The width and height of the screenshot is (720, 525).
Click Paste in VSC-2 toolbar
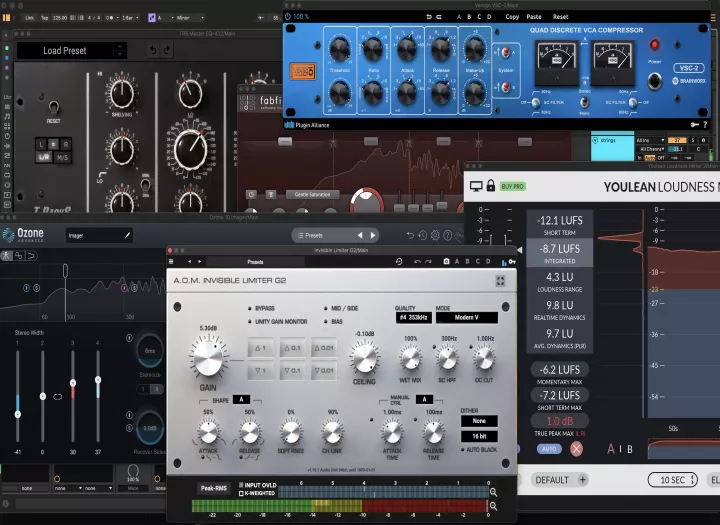[x=534, y=17]
